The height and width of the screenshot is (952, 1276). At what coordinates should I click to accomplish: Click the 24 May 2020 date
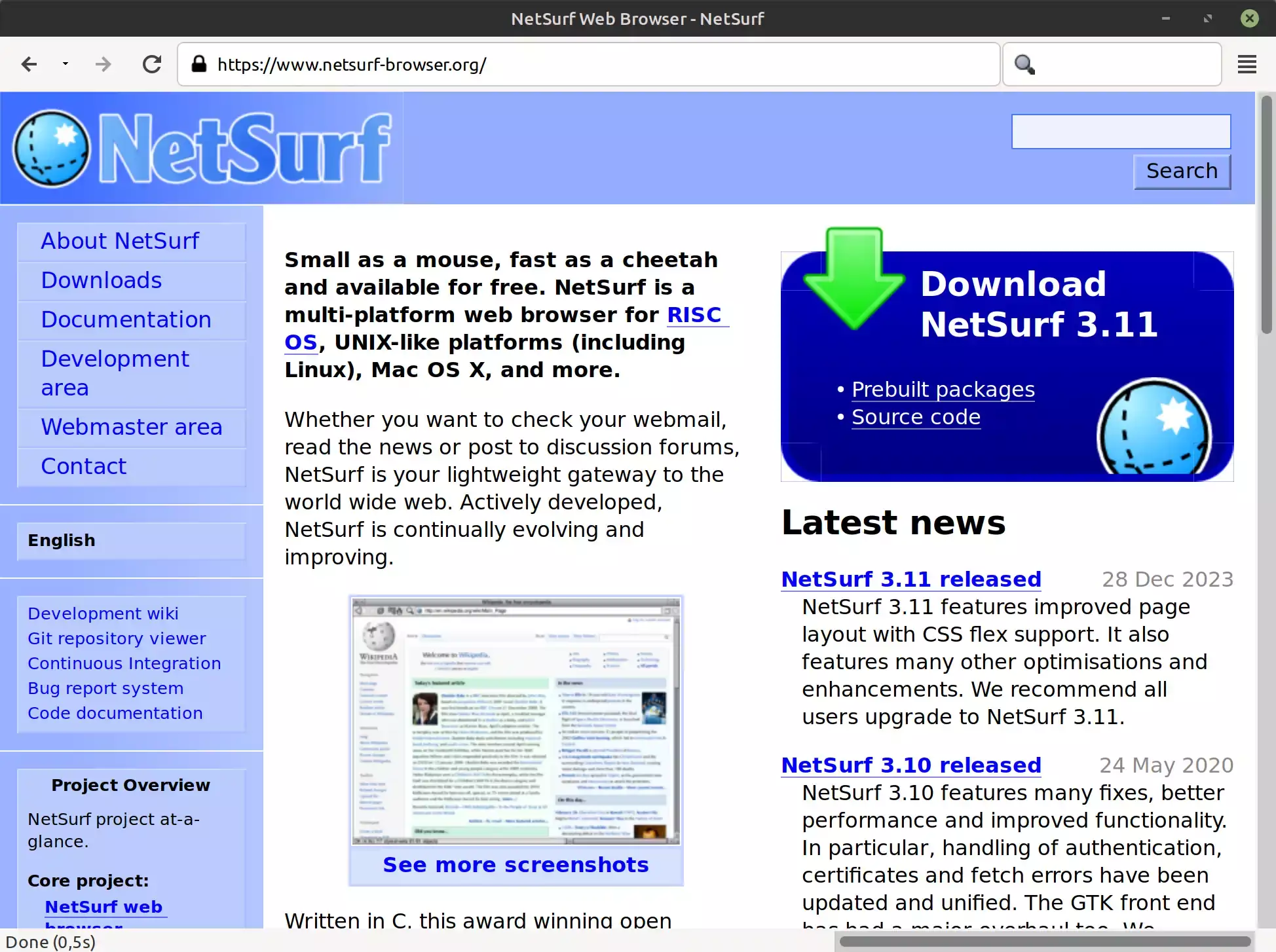coord(1166,765)
